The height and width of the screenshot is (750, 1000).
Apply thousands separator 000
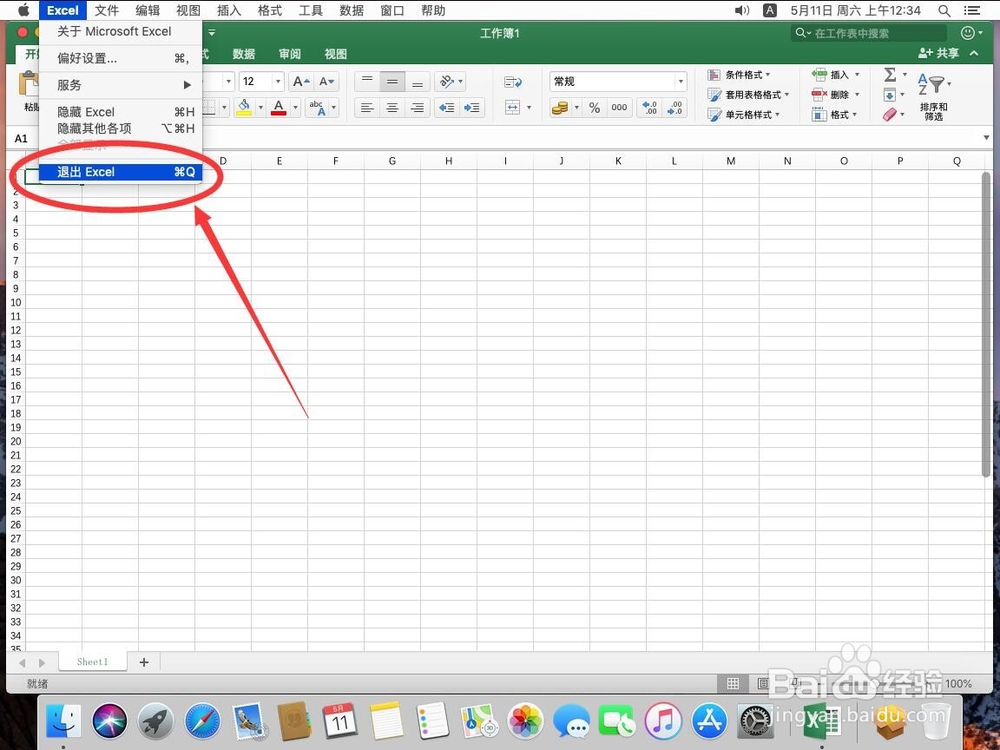tap(619, 108)
